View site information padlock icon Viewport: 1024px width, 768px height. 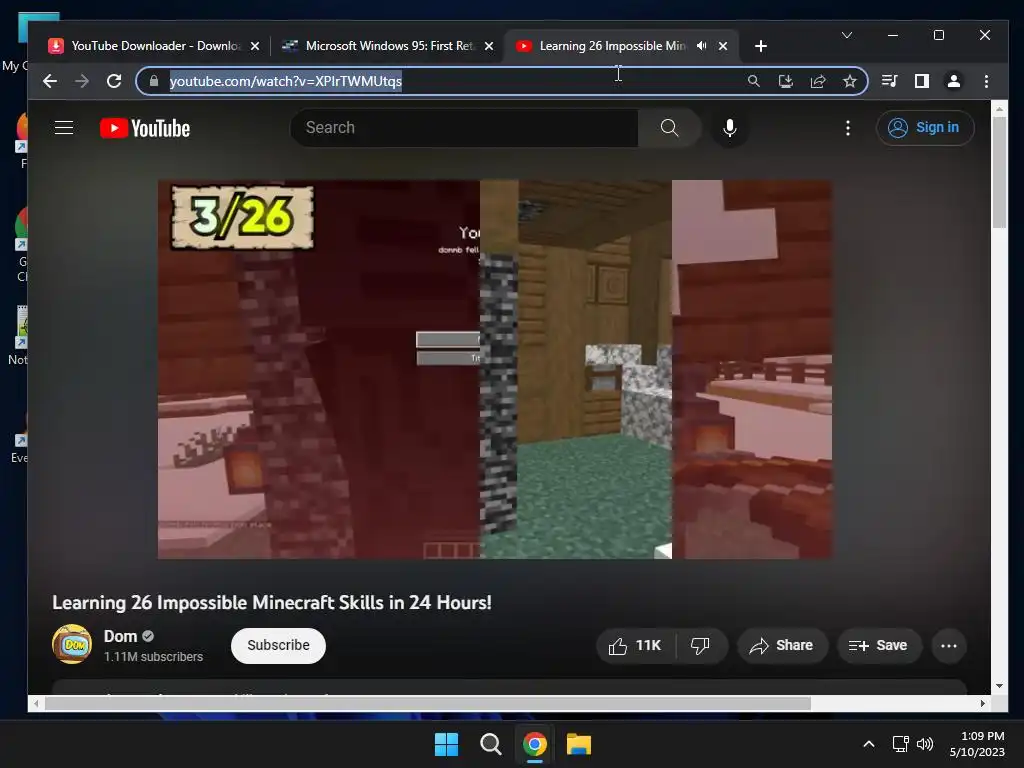[x=153, y=81]
